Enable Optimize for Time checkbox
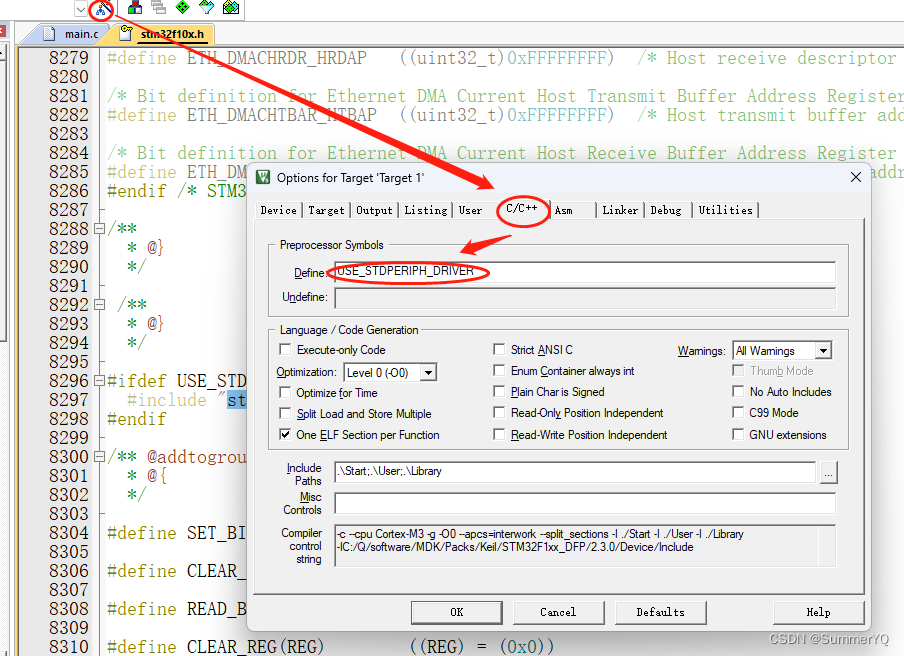This screenshot has height=656, width=904. click(x=285, y=393)
